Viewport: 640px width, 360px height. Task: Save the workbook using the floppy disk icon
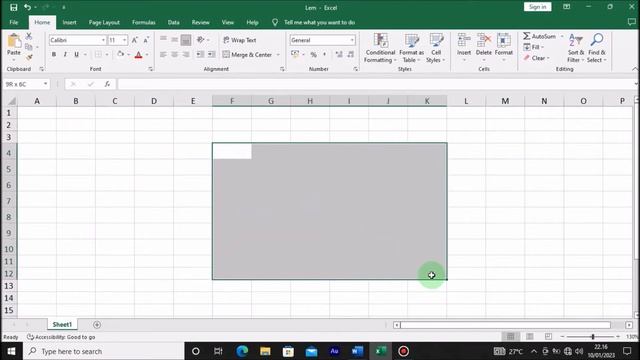click(x=13, y=7)
